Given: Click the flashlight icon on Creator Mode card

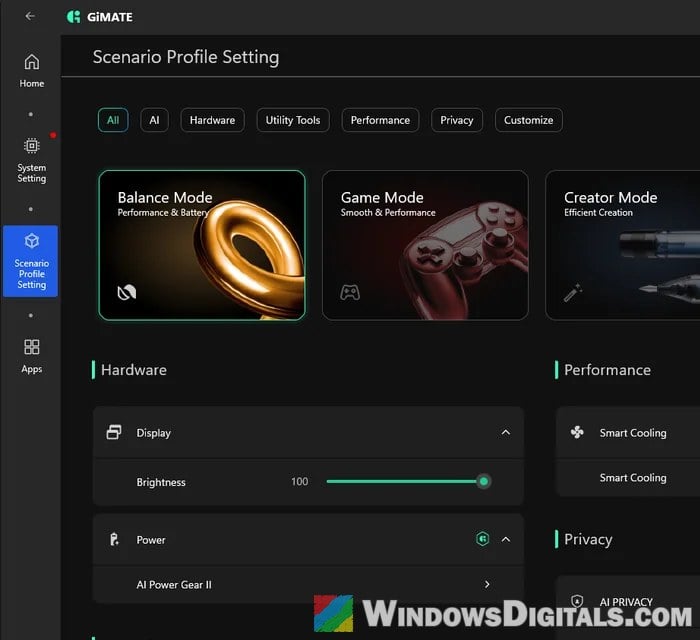Looking at the screenshot, I should coord(573,292).
